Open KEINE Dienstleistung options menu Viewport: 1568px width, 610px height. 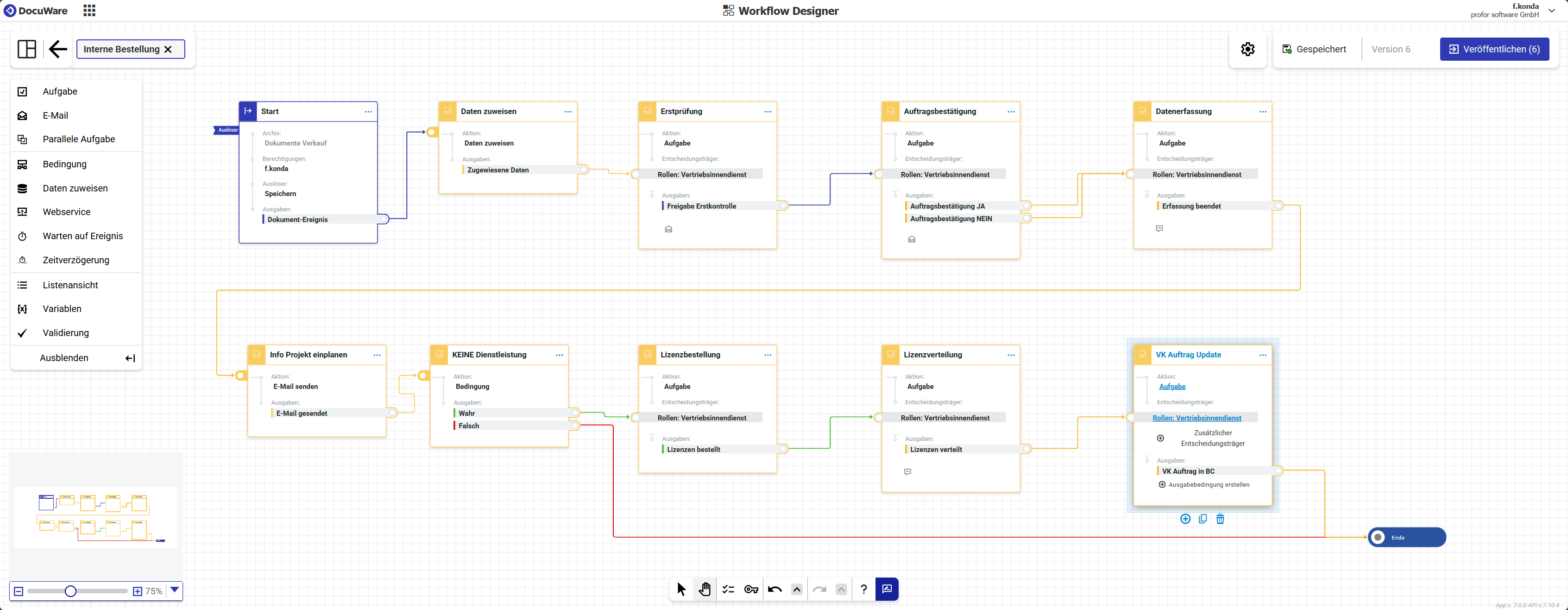coord(560,355)
